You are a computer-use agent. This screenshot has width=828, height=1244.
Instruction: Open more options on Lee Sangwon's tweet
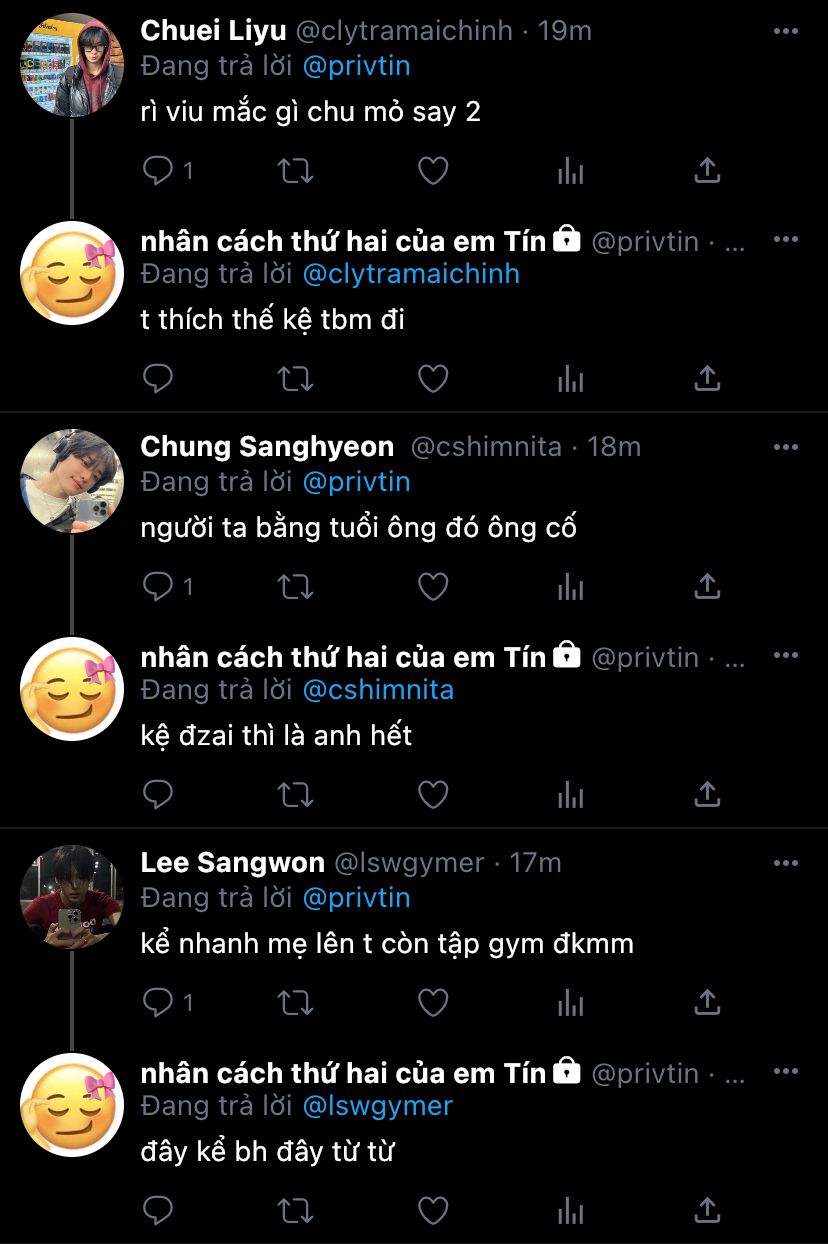coord(786,863)
